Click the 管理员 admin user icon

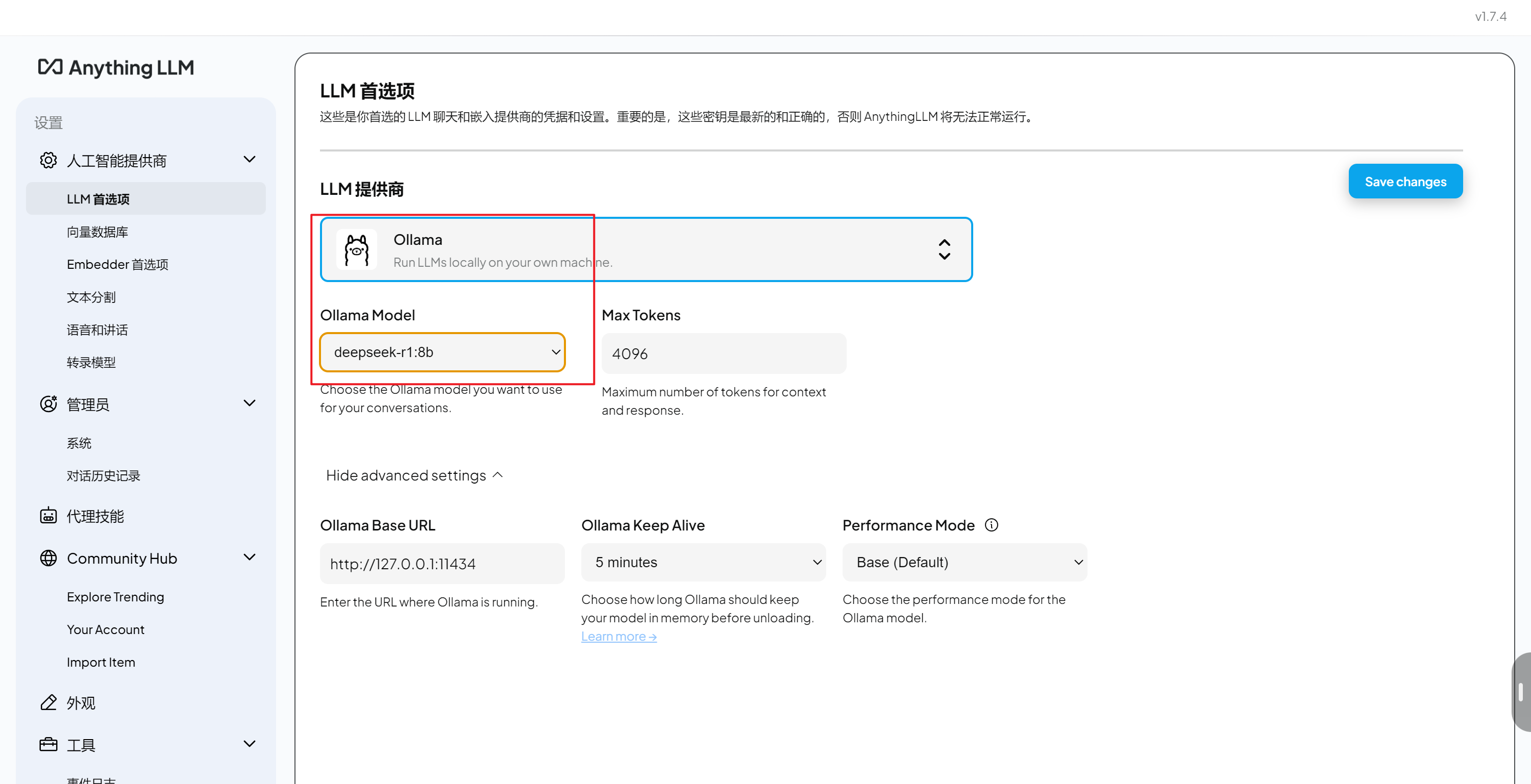pos(48,404)
